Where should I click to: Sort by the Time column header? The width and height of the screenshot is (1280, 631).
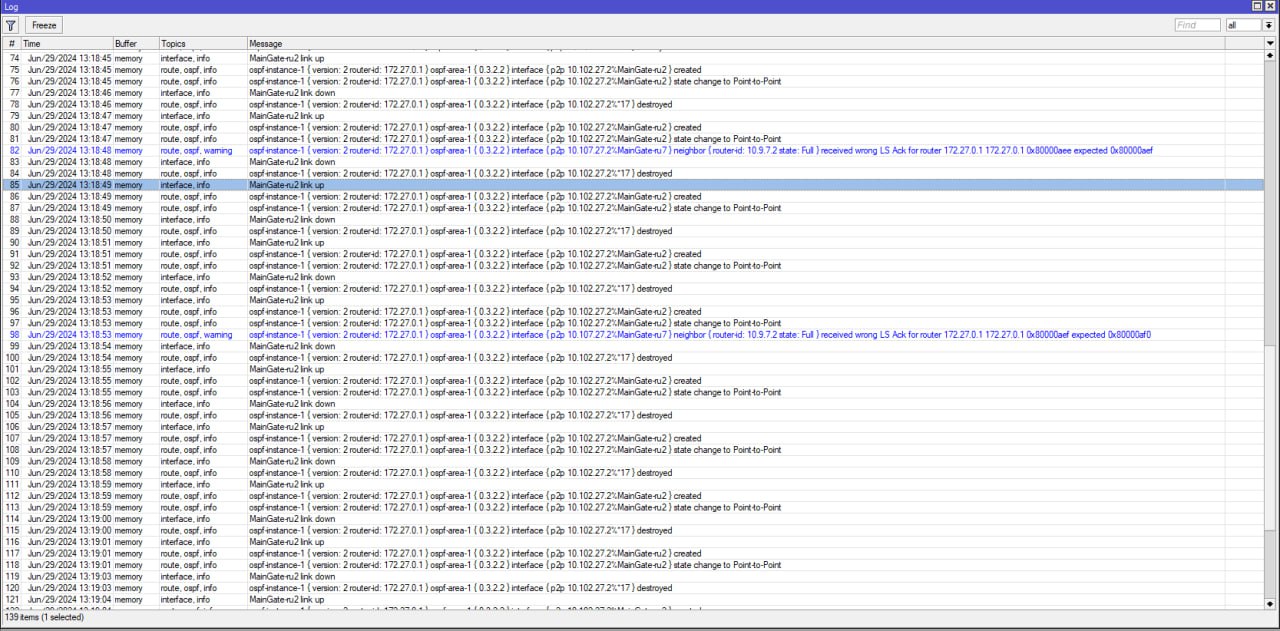[x=66, y=43]
